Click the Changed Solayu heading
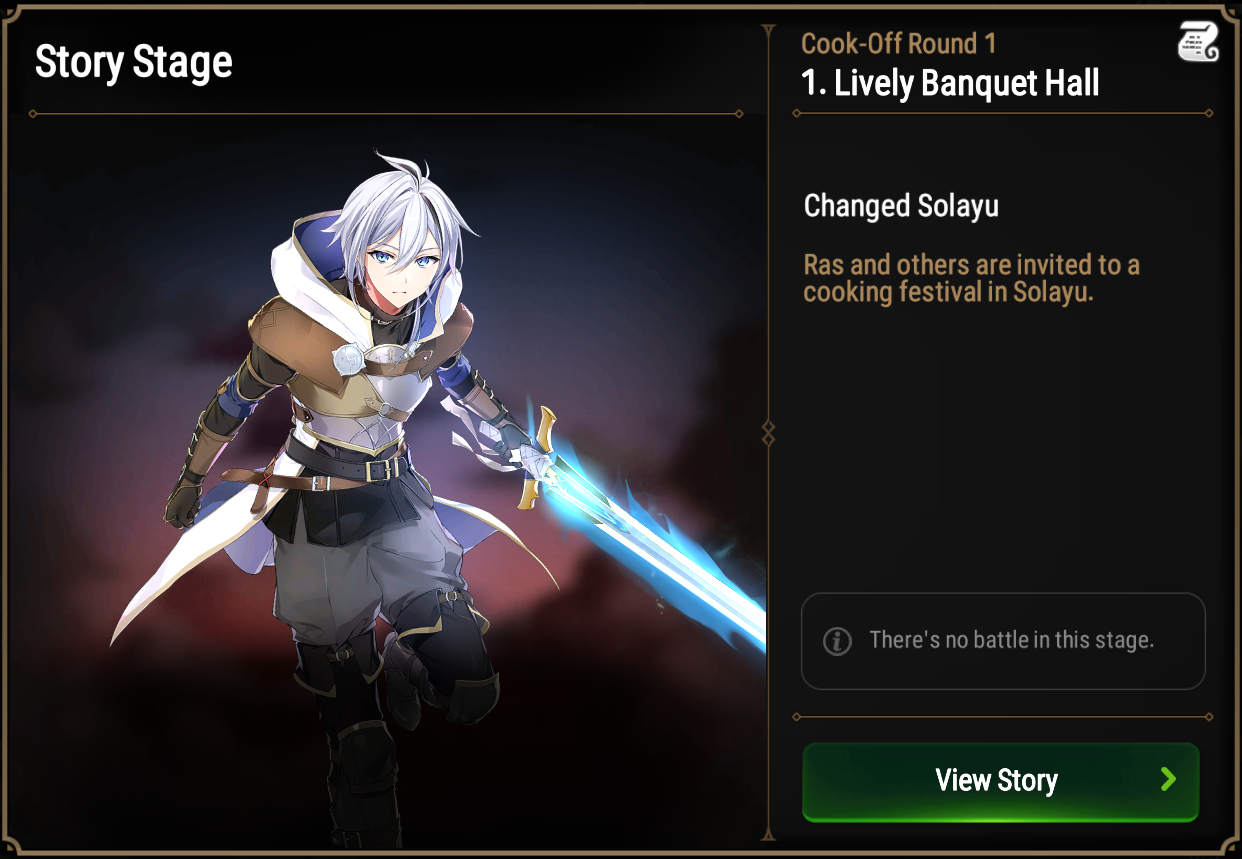 (x=901, y=206)
